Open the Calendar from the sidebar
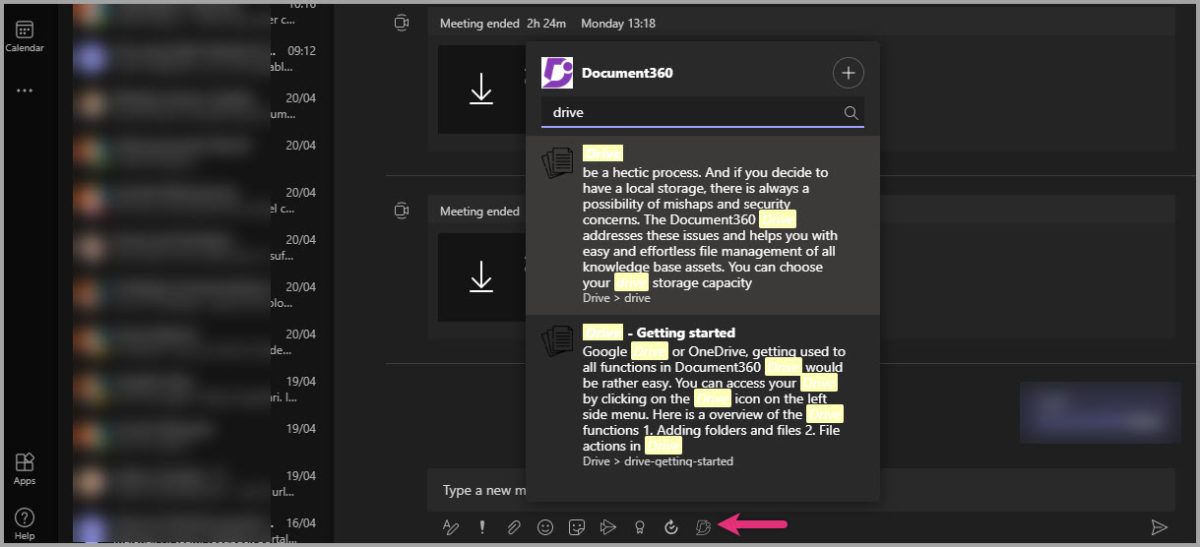The image size is (1200, 547). point(24,37)
